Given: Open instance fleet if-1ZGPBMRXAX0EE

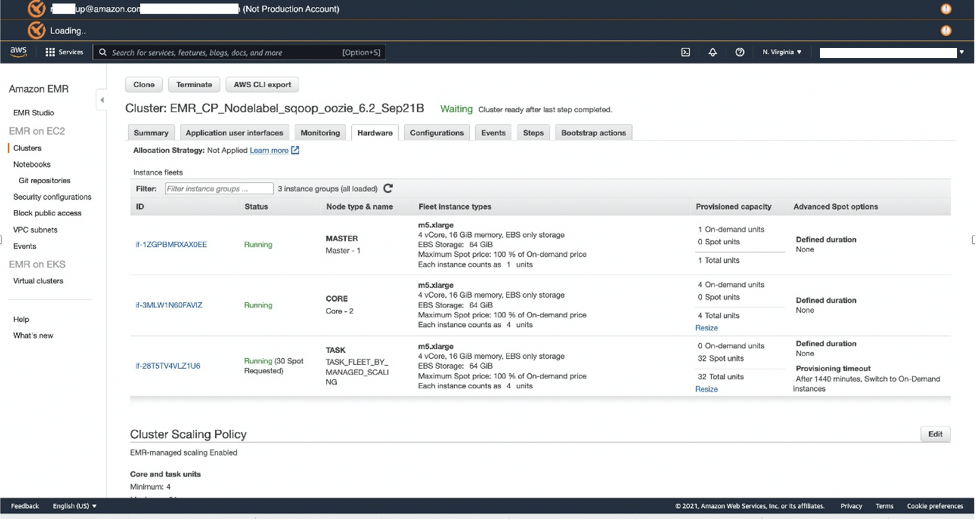Looking at the screenshot, I should 171,245.
